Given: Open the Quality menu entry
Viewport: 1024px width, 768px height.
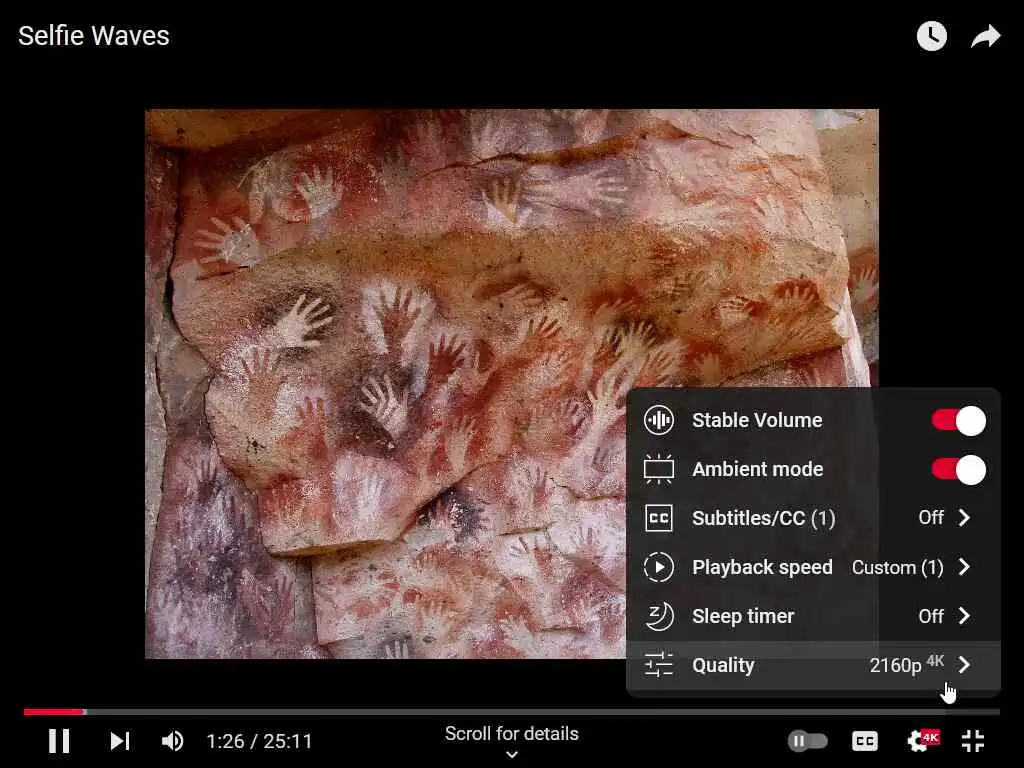Looking at the screenshot, I should pos(813,665).
